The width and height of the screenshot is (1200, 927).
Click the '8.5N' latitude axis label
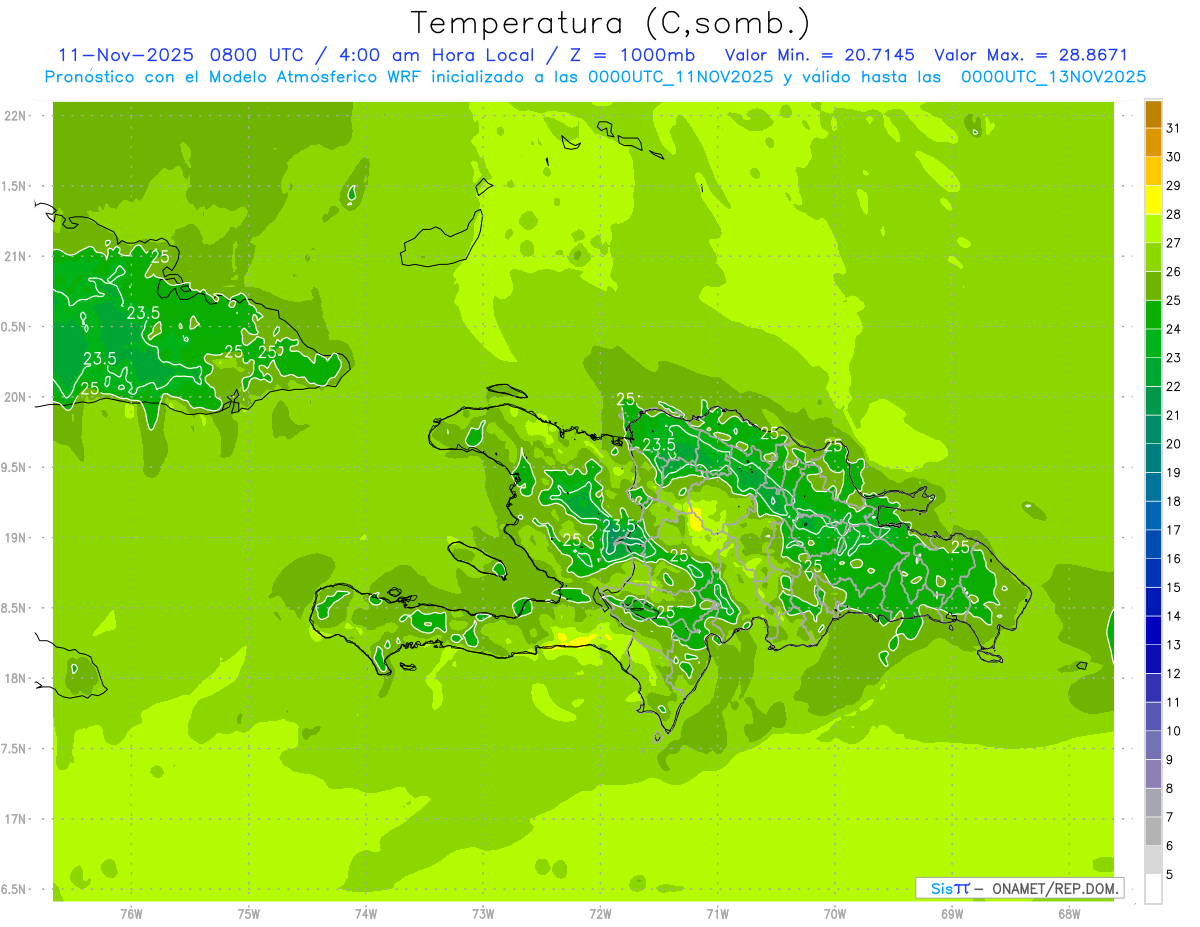pyautogui.click(x=15, y=608)
